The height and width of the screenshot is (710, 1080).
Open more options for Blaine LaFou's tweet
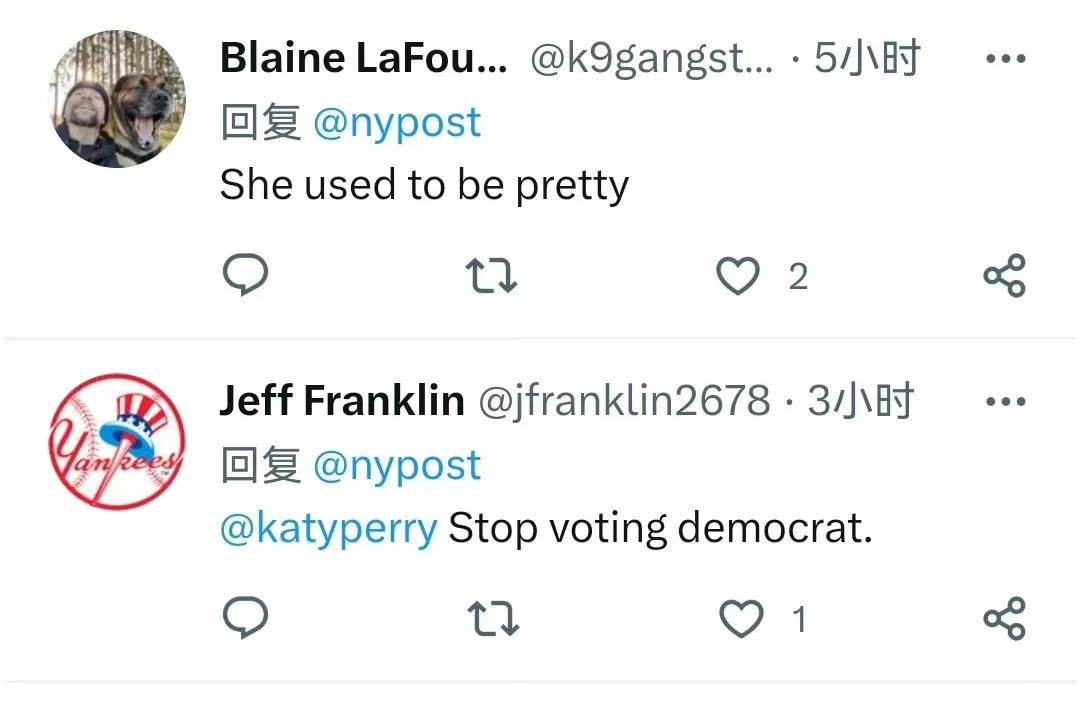(1006, 59)
